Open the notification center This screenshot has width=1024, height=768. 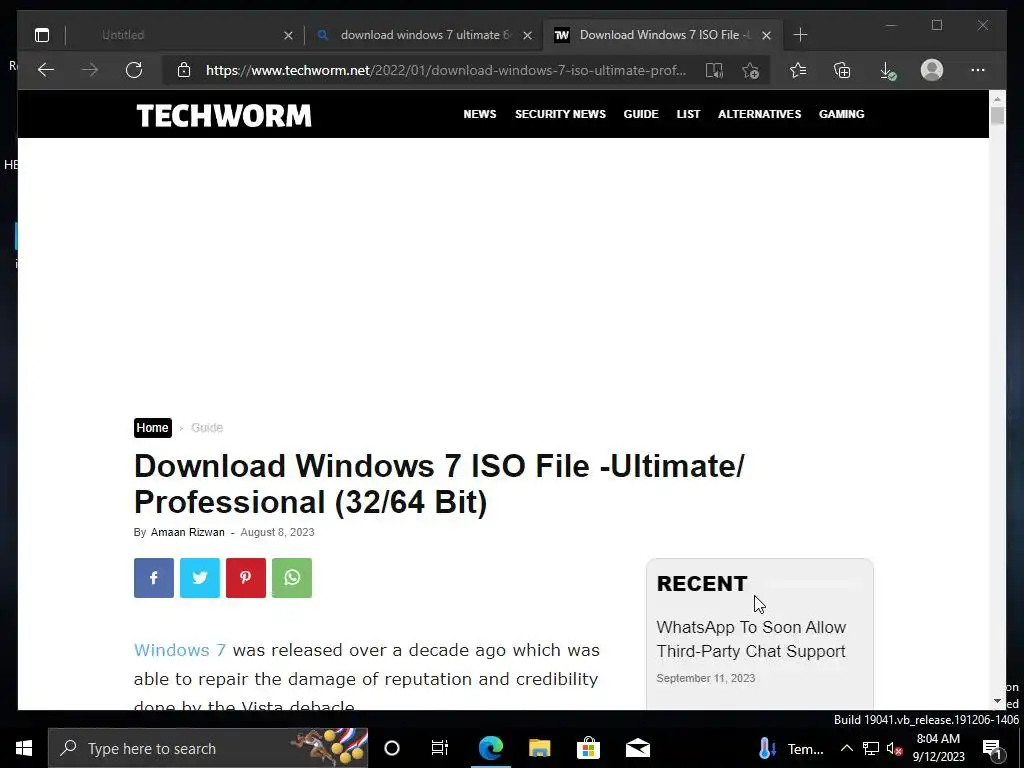pyautogui.click(x=993, y=748)
